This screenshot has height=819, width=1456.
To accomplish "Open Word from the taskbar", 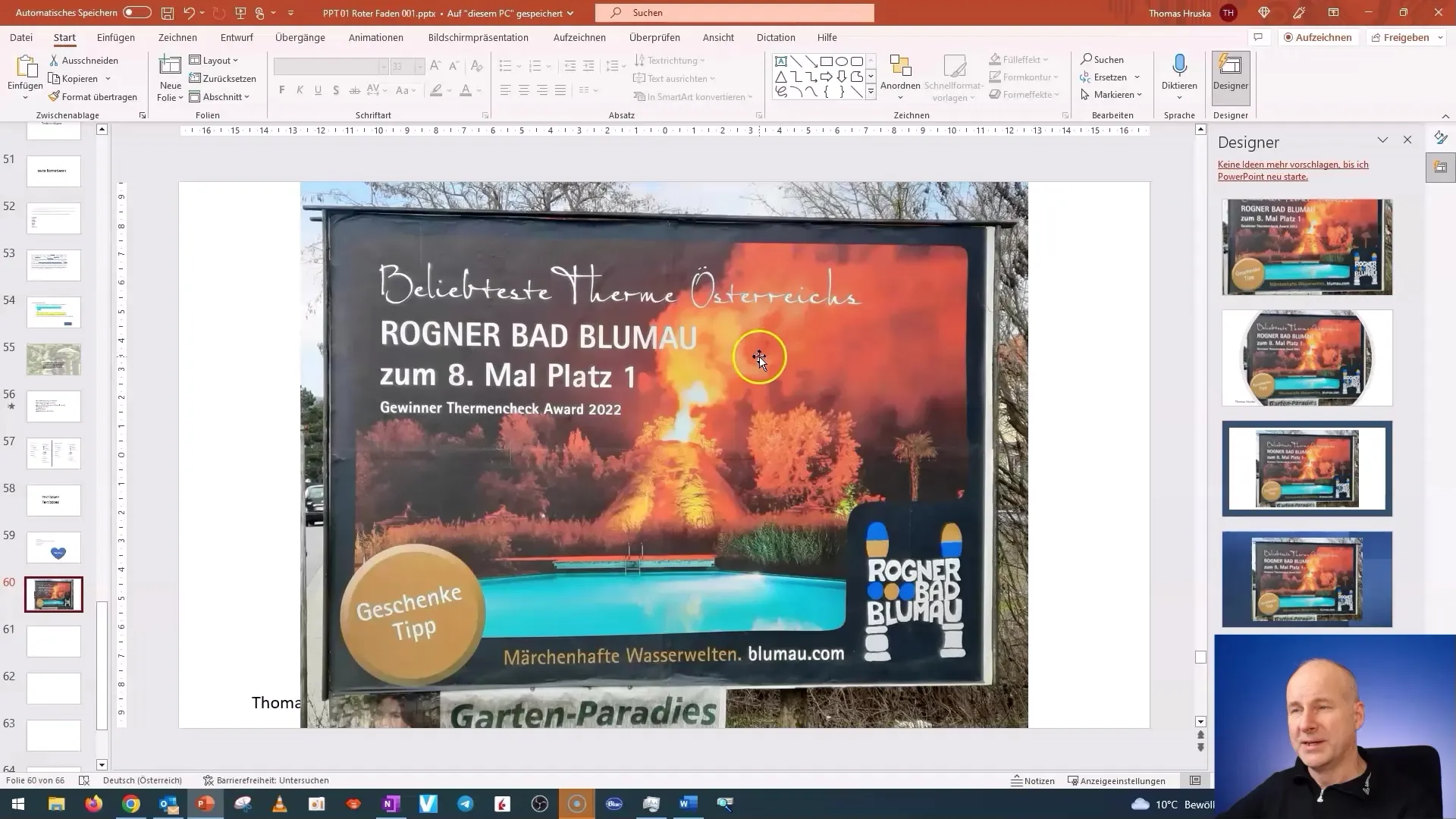I will tap(688, 804).
